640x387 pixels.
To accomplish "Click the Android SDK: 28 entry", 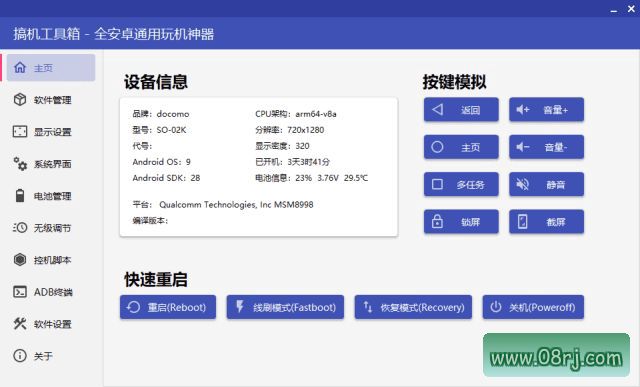I will (167, 178).
